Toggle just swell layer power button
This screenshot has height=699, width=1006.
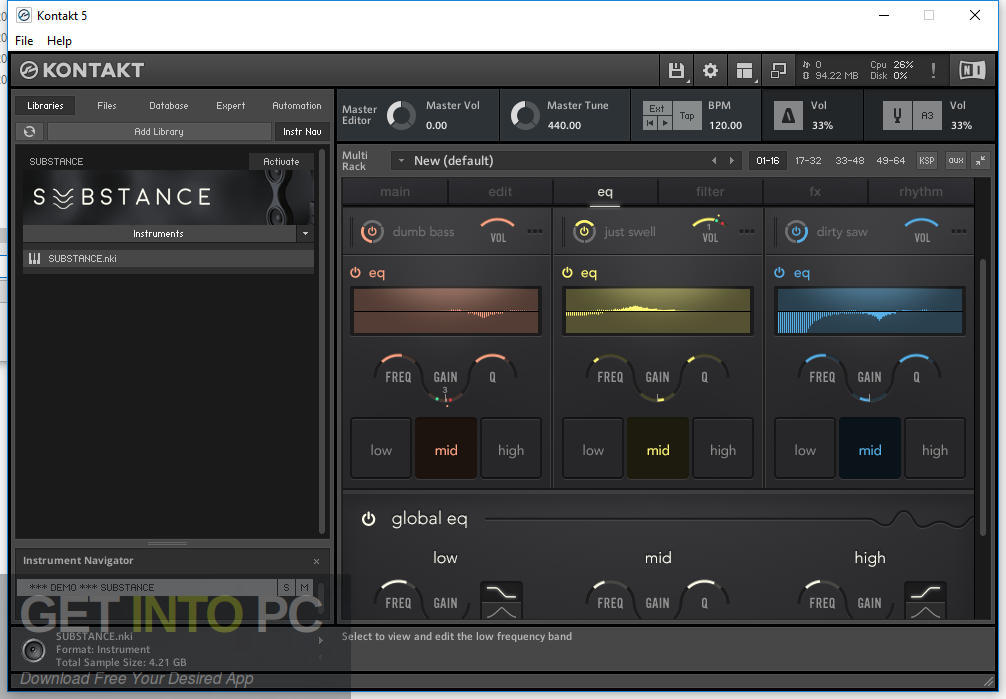coord(584,232)
